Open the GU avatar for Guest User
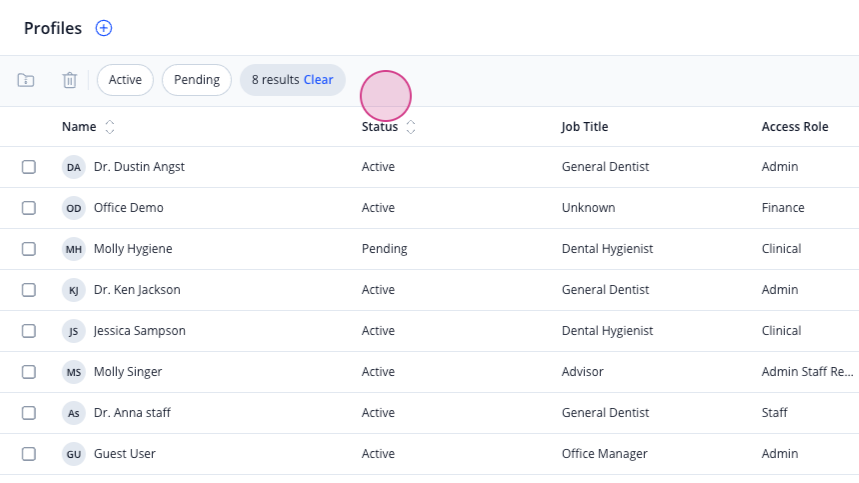 (x=73, y=454)
